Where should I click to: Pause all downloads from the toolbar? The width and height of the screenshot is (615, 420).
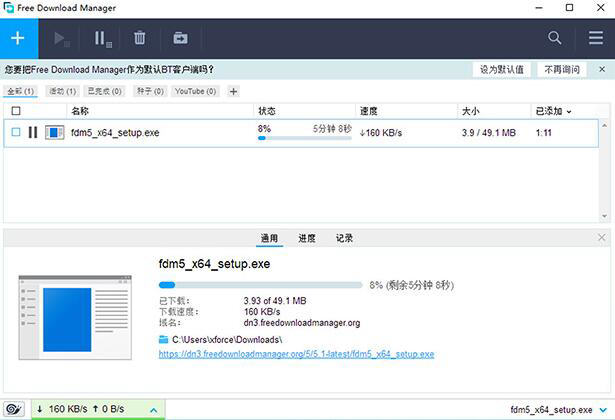pos(103,39)
